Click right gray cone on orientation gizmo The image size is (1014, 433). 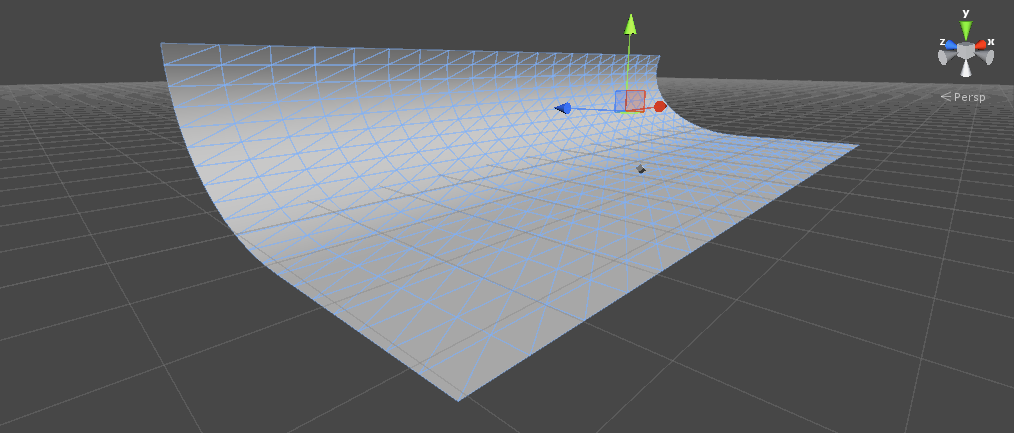pyautogui.click(x=987, y=58)
